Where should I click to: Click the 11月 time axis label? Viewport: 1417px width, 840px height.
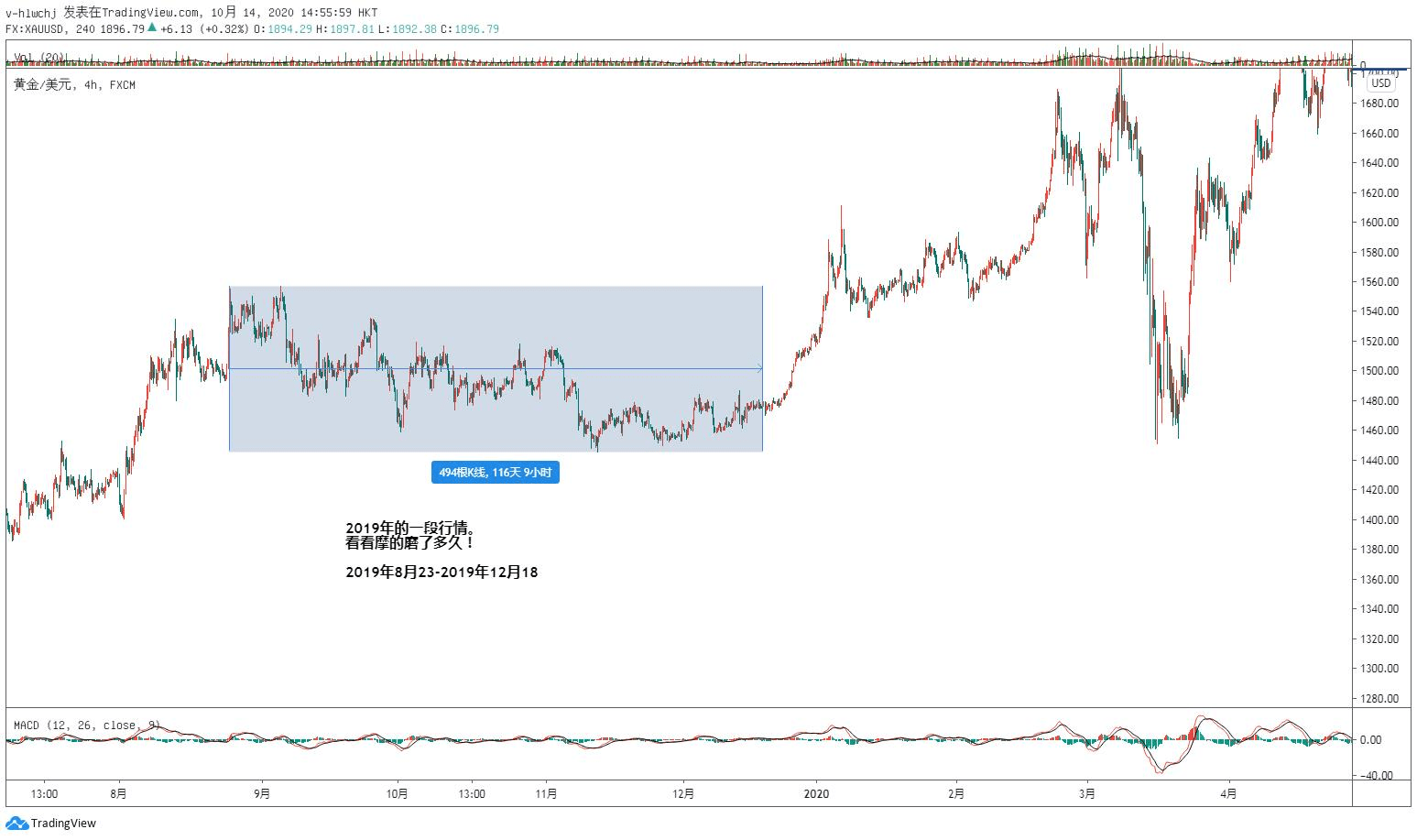coord(546,794)
